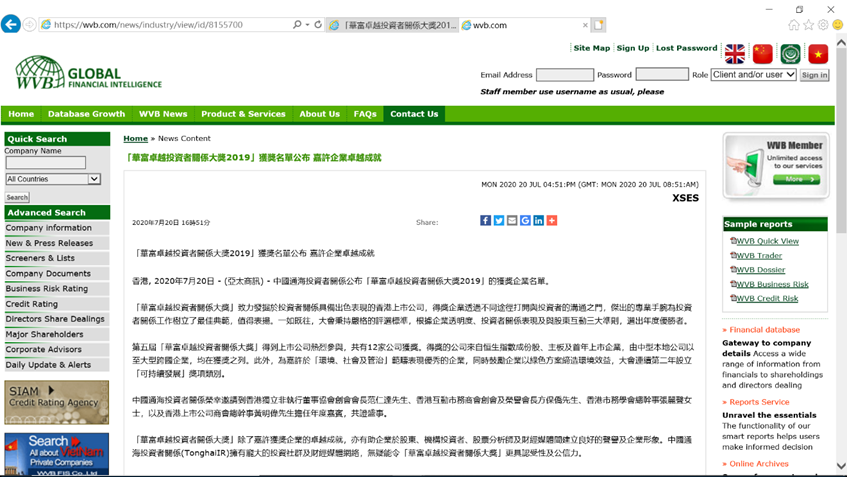The image size is (847, 477).
Task: Open the WVB Credit Risk sample report
Action: coord(767,298)
